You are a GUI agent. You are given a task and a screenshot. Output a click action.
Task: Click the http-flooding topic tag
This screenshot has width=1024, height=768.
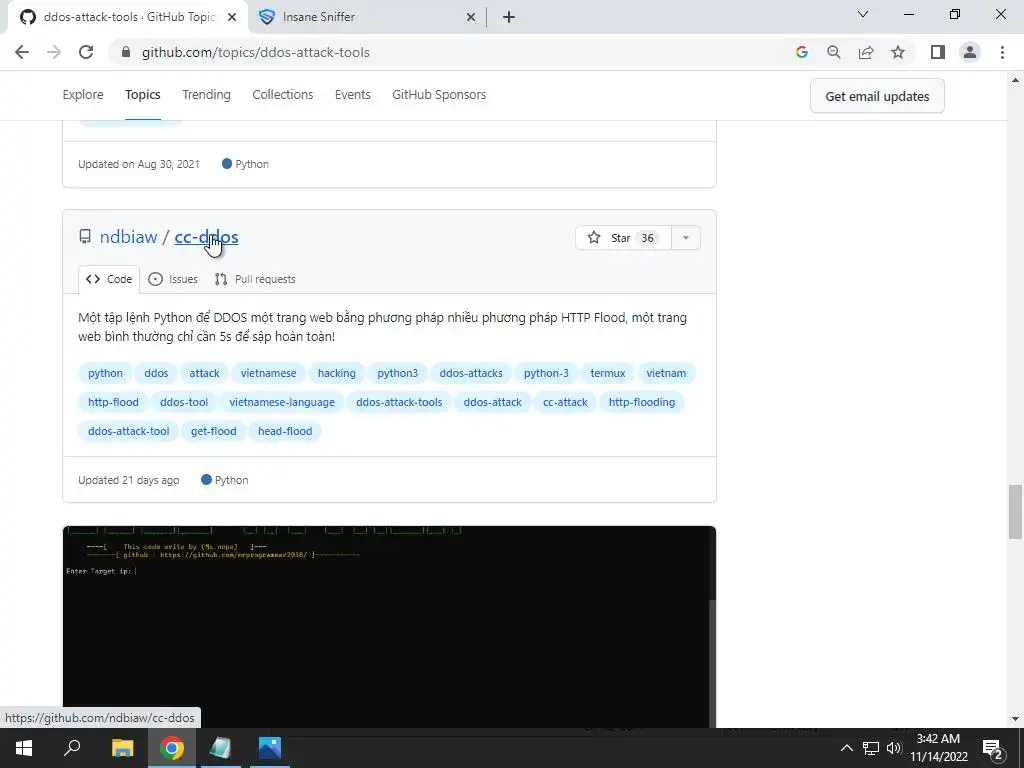coord(642,402)
